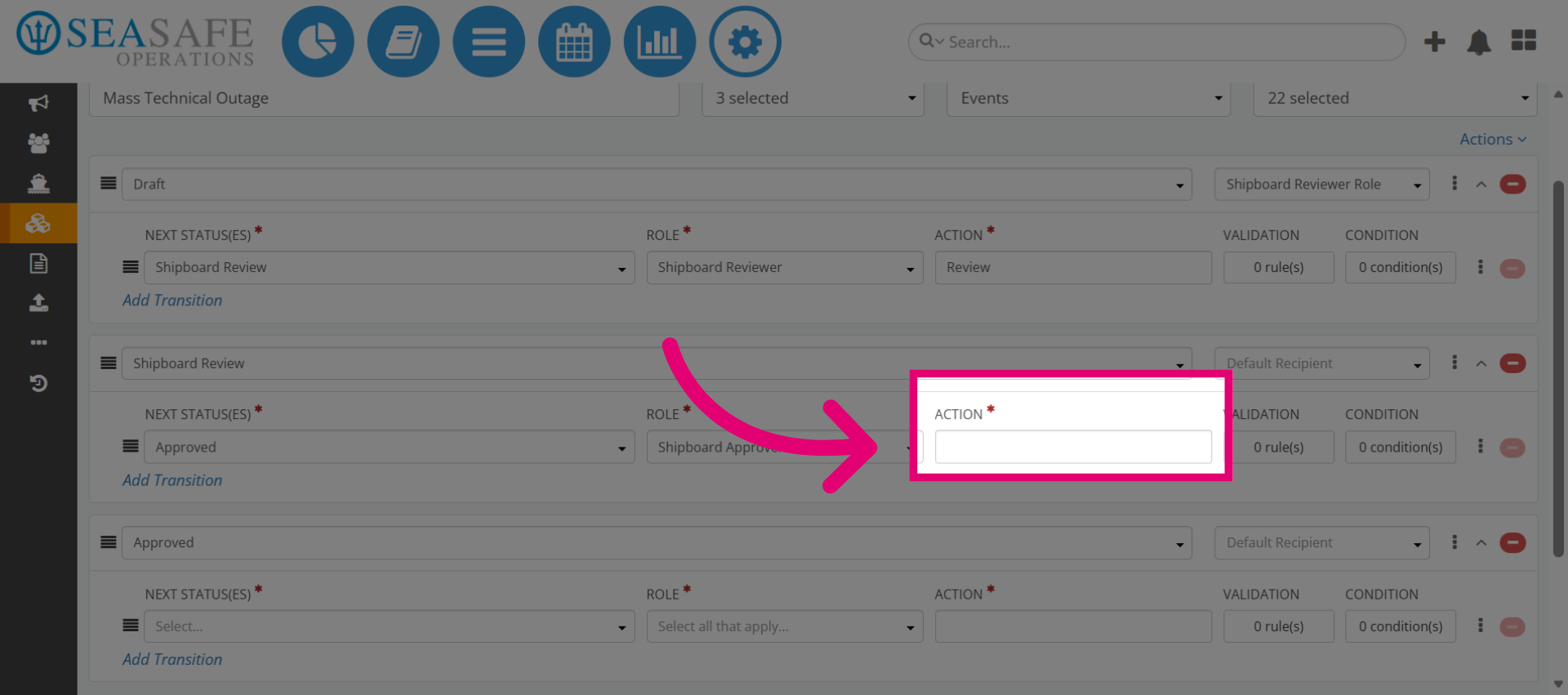
Task: Click Add Transition under Shipboard Review
Action: pos(172,480)
